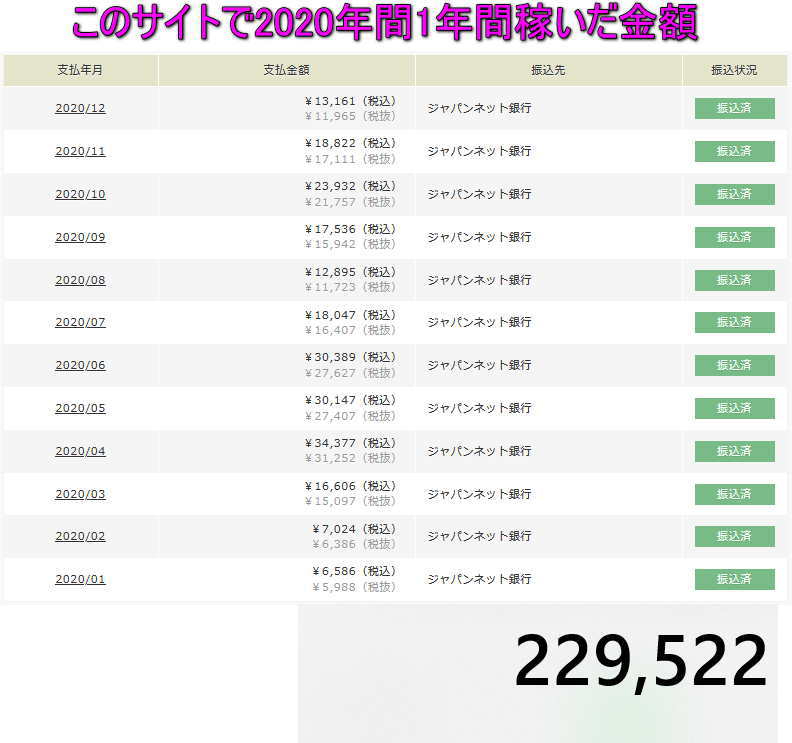This screenshot has height=743, width=792.
Task: Open the 2020/10 payment month link
Action: tap(80, 194)
